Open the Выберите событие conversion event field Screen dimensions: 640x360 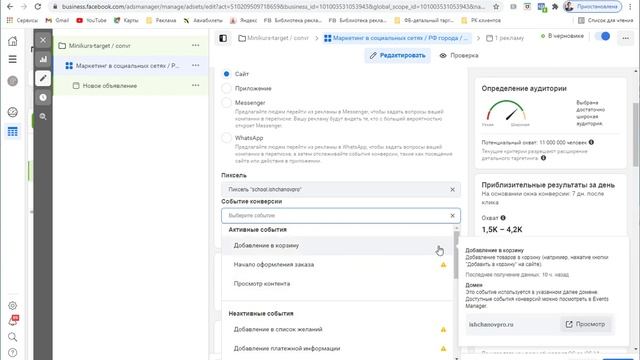coord(341,216)
